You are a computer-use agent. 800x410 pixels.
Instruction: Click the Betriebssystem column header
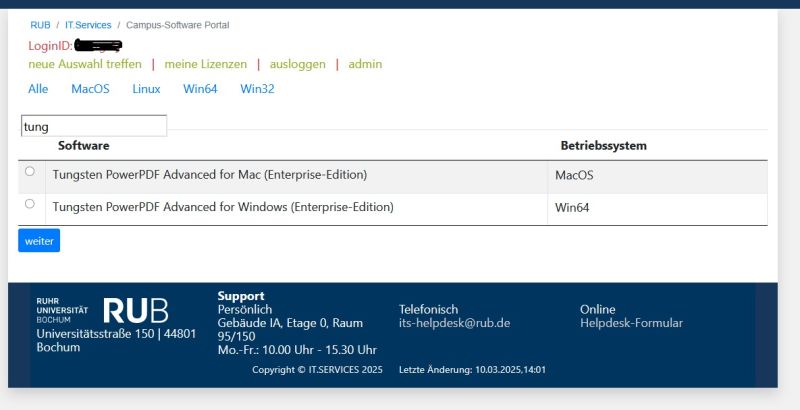click(x=604, y=146)
